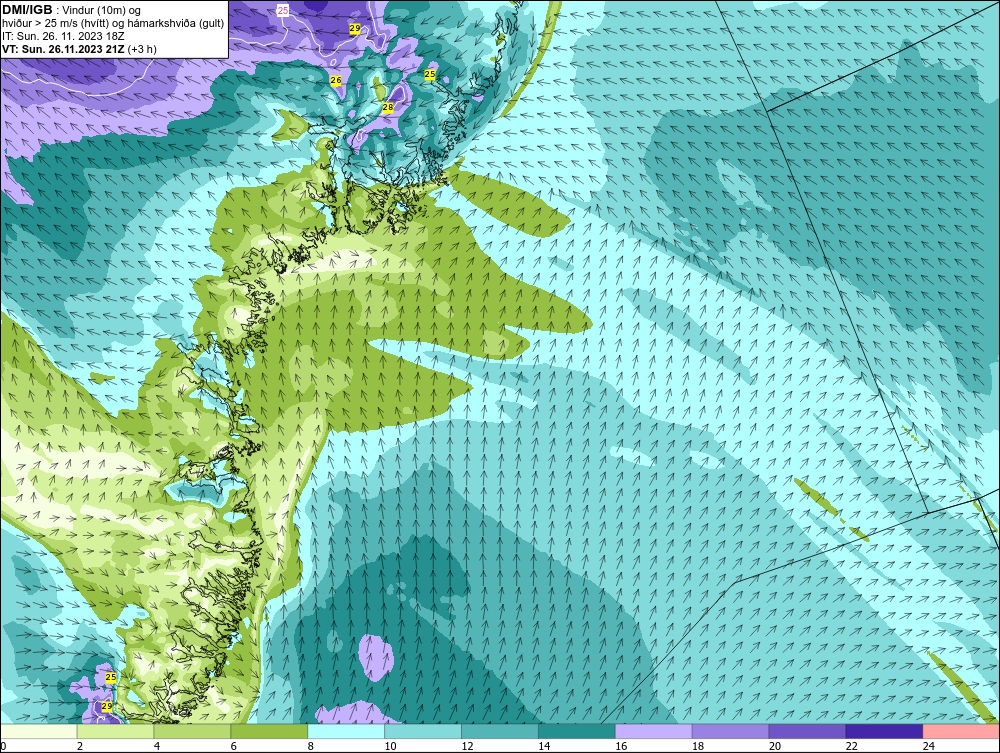Viewport: 1000px width, 753px height.
Task: Click the purple 18–20 m/s legend swatch
Action: click(730, 731)
